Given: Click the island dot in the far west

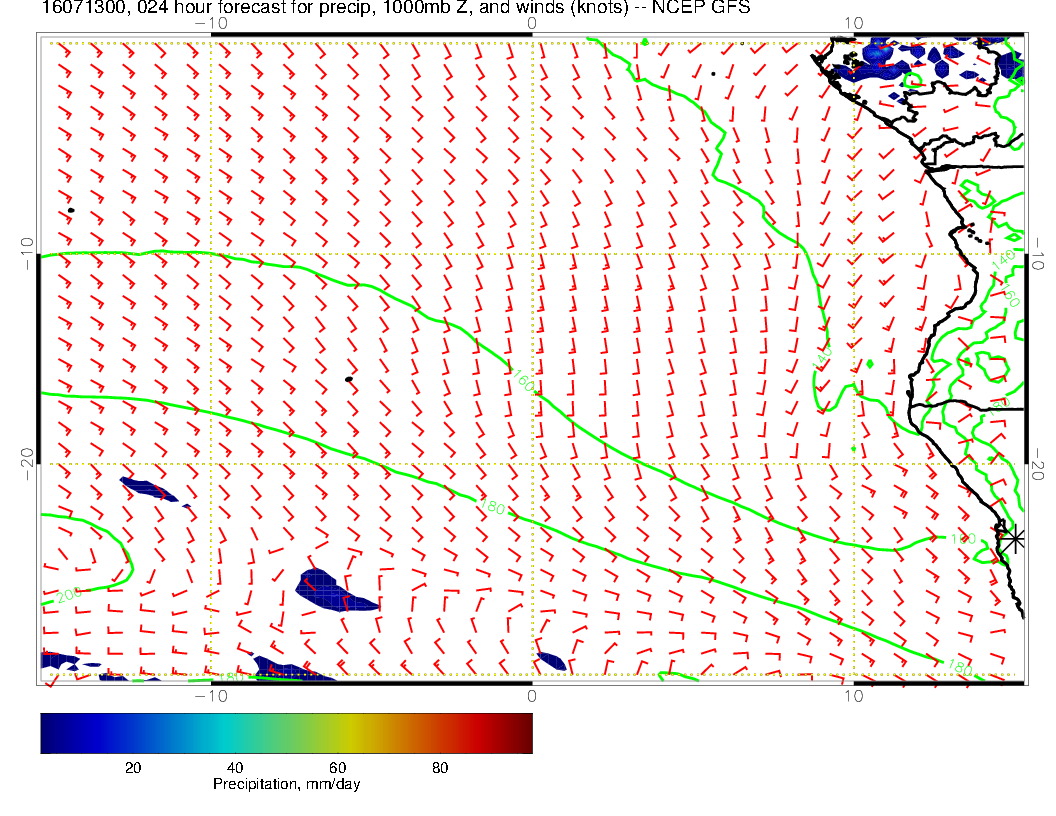Looking at the screenshot, I should pos(71,210).
